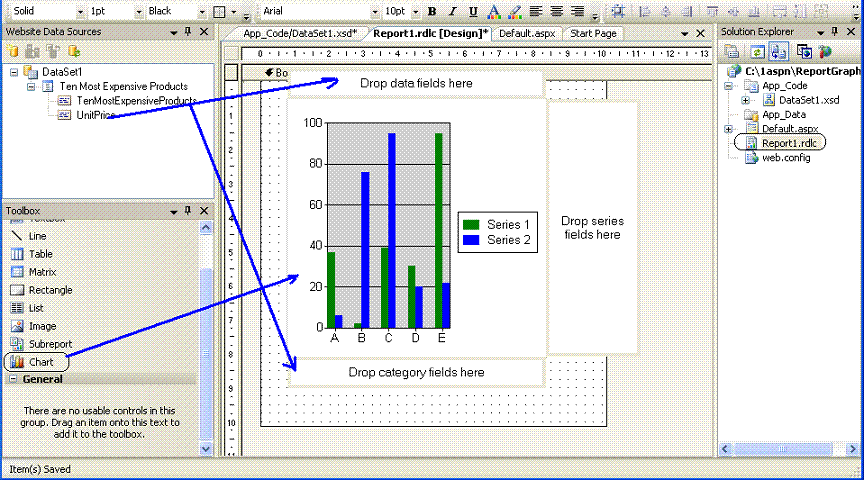Pin the Website Data Sources panel
The image size is (864, 480).
coord(188,32)
